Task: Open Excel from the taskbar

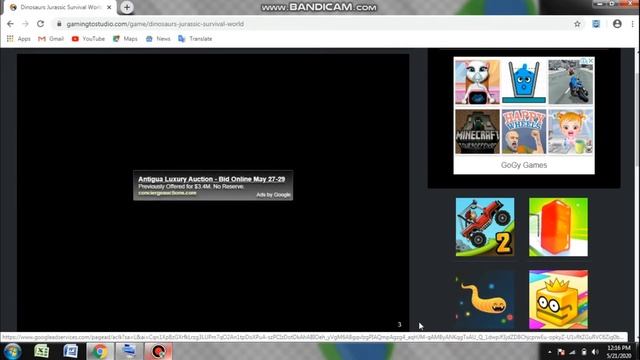Action: (42, 351)
